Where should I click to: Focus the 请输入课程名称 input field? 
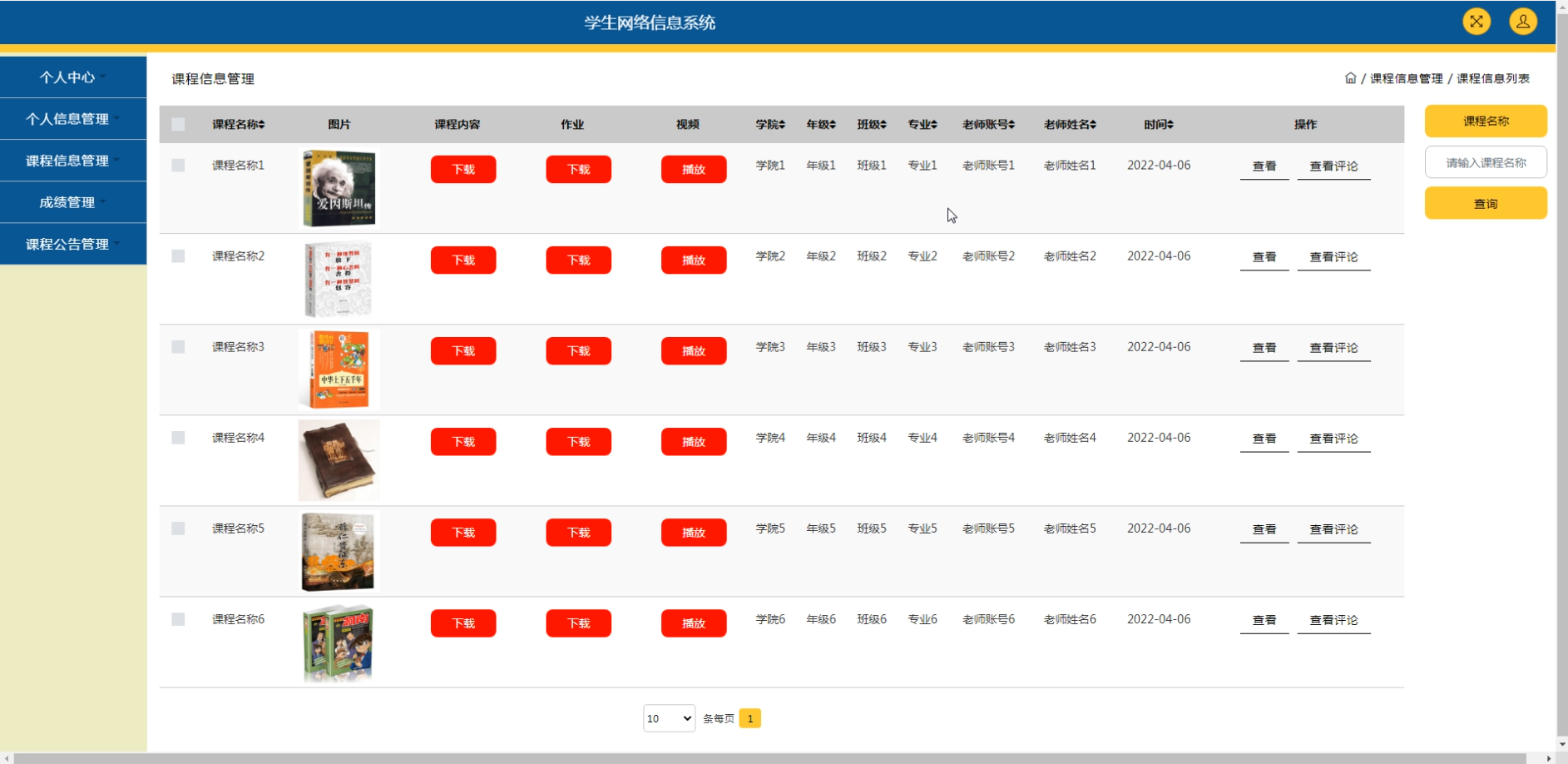1486,162
